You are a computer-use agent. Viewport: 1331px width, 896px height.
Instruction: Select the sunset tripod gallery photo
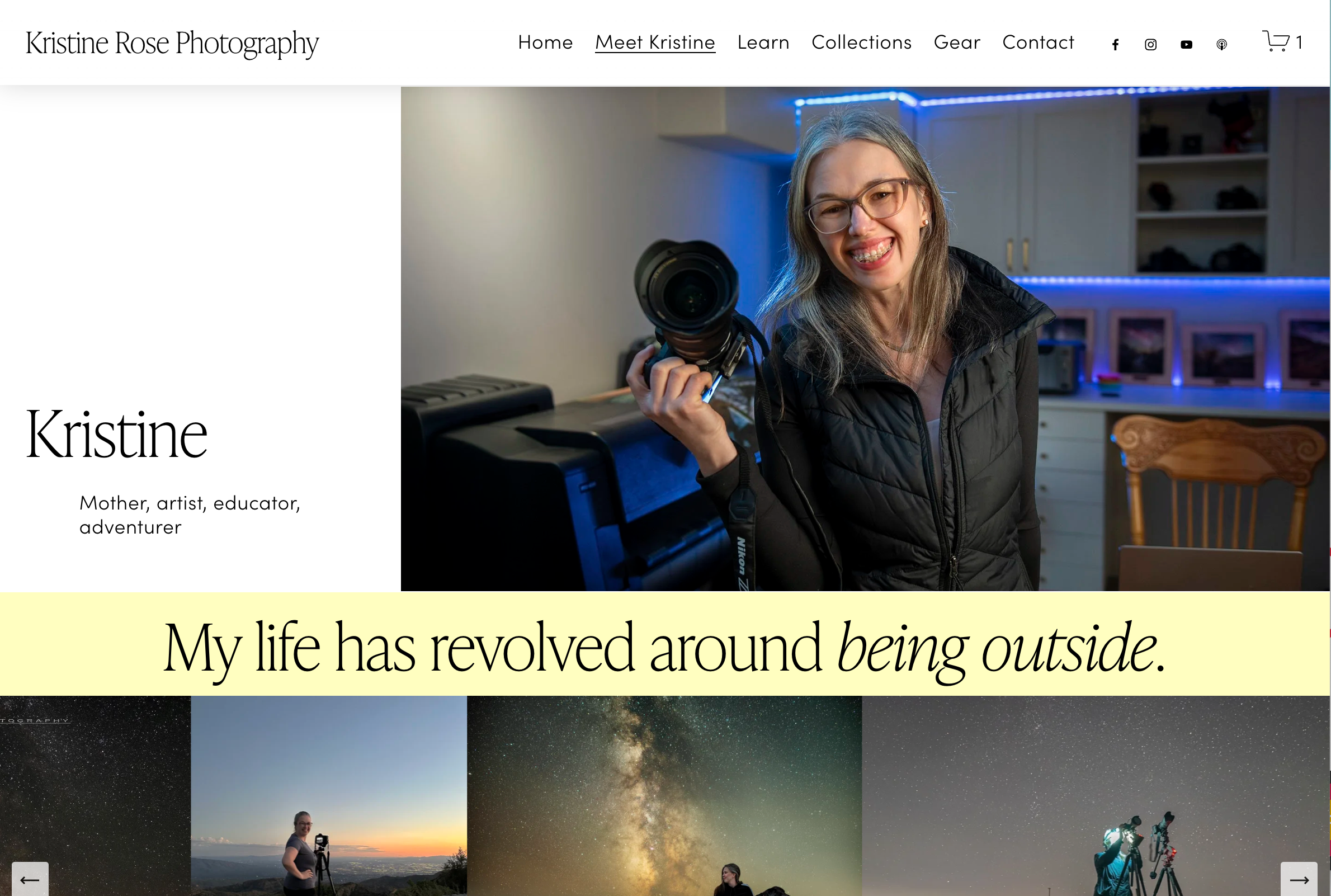(x=329, y=795)
